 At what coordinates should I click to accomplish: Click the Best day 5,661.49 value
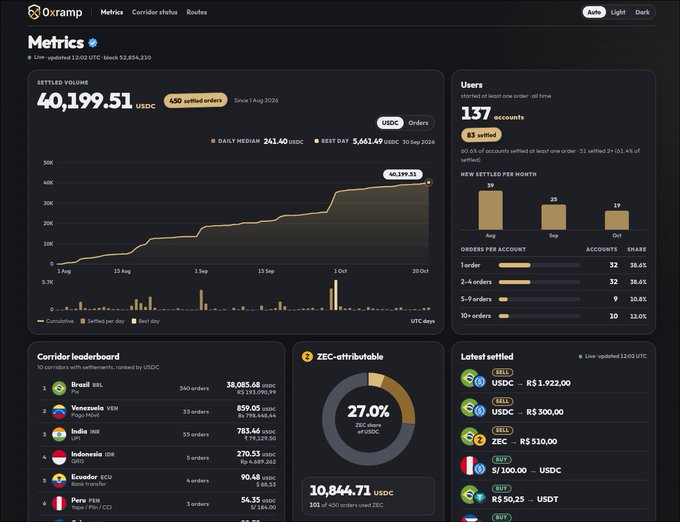pos(367,141)
